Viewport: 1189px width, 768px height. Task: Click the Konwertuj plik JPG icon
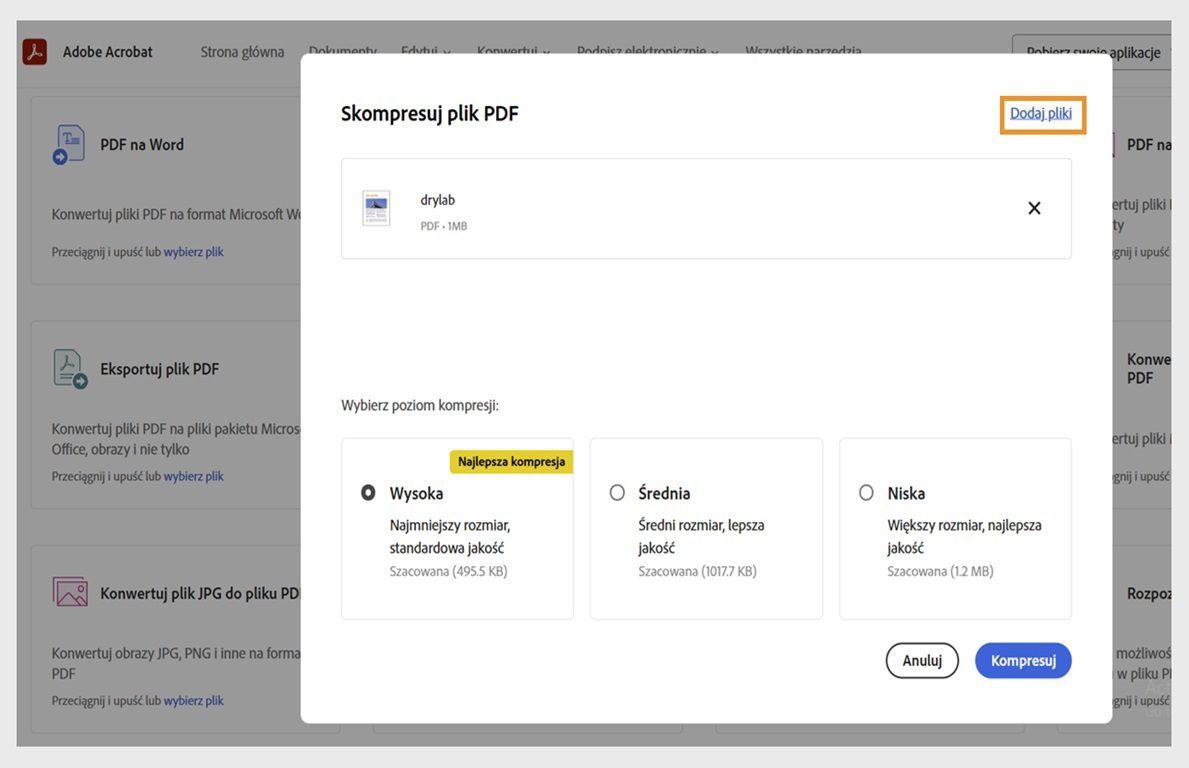click(70, 592)
